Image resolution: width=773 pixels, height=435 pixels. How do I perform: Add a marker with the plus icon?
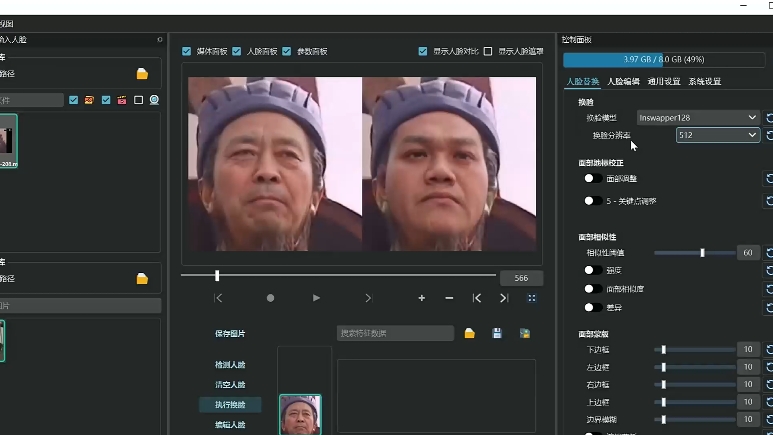click(422, 298)
